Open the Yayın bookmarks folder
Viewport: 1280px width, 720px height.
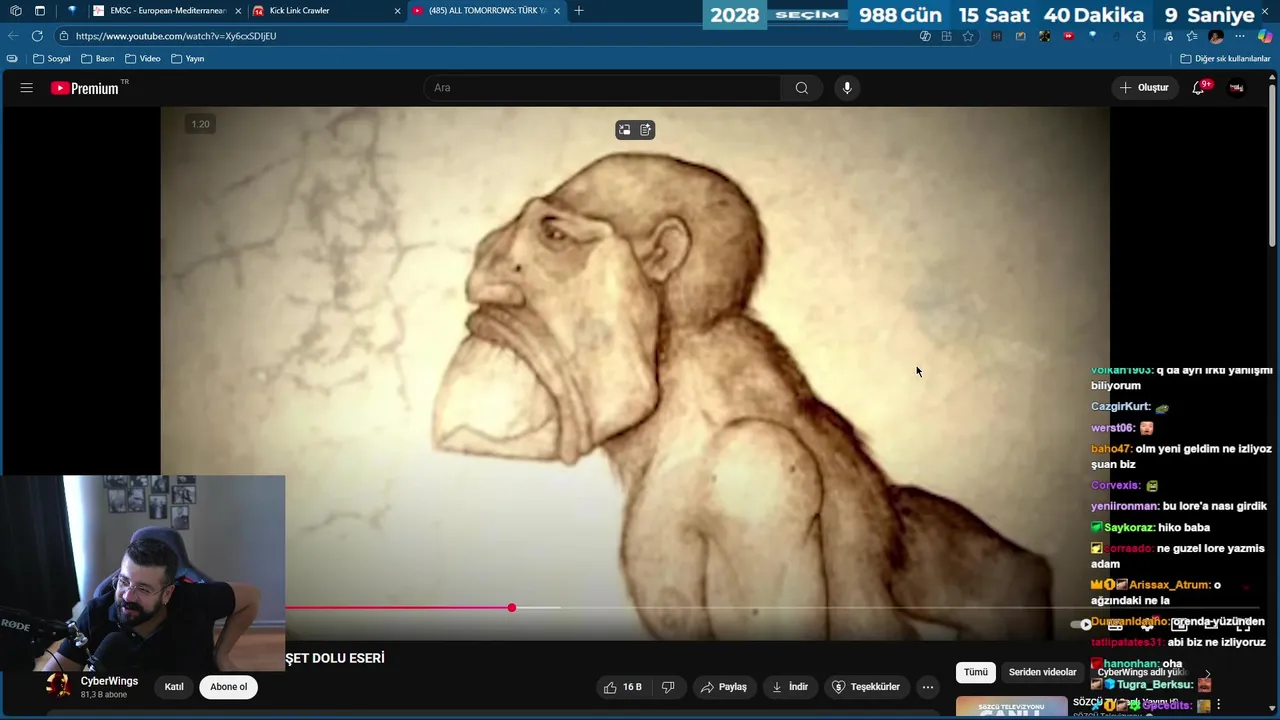(188, 59)
